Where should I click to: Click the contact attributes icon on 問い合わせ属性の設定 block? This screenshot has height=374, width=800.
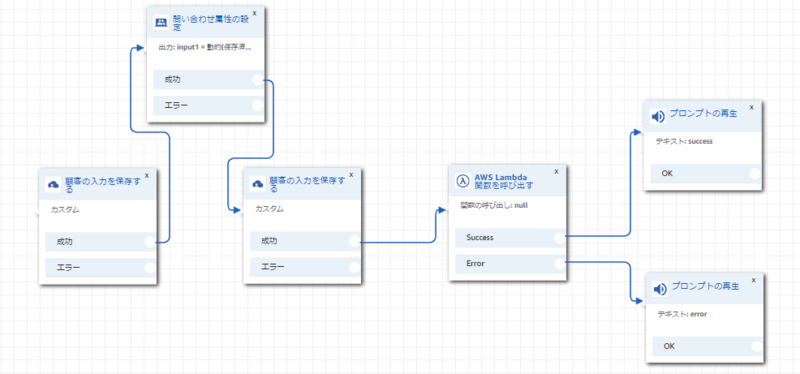[x=161, y=23]
